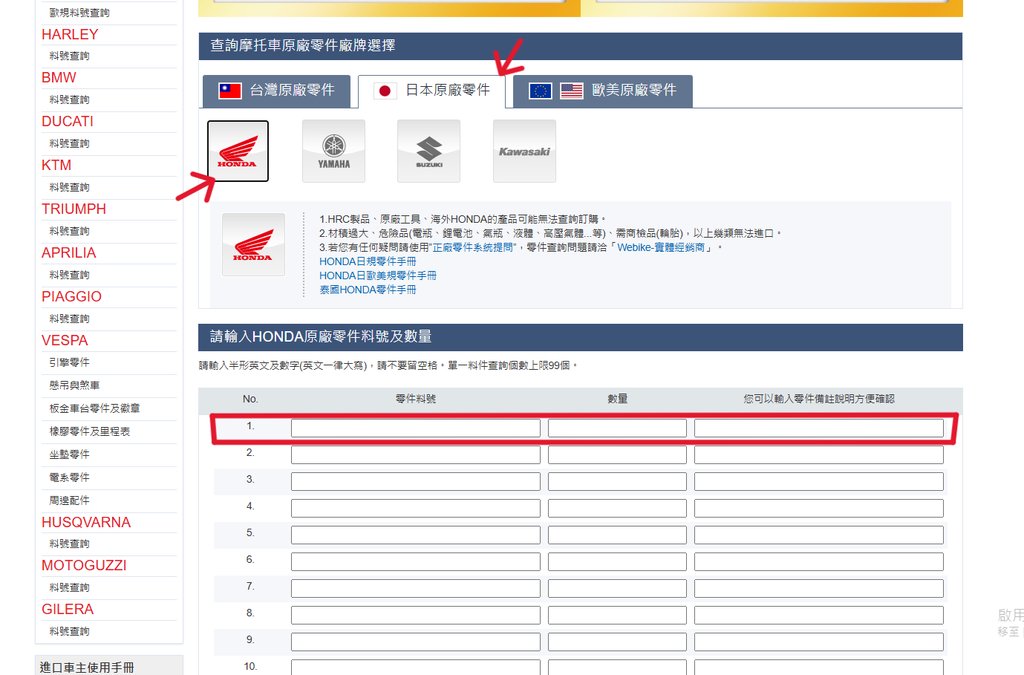Open HUSQVARNA in the sidebar
1024x675 pixels.
click(x=86, y=522)
